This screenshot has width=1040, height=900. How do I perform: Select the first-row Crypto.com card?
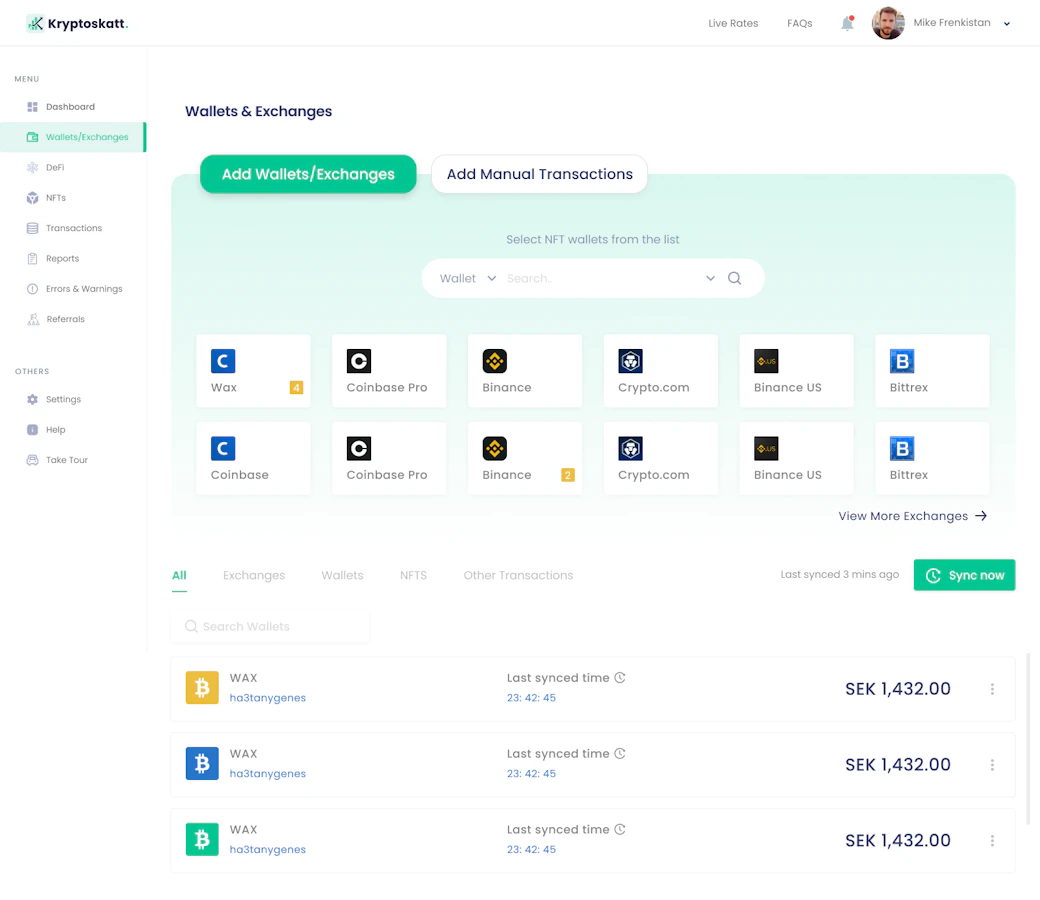point(661,371)
